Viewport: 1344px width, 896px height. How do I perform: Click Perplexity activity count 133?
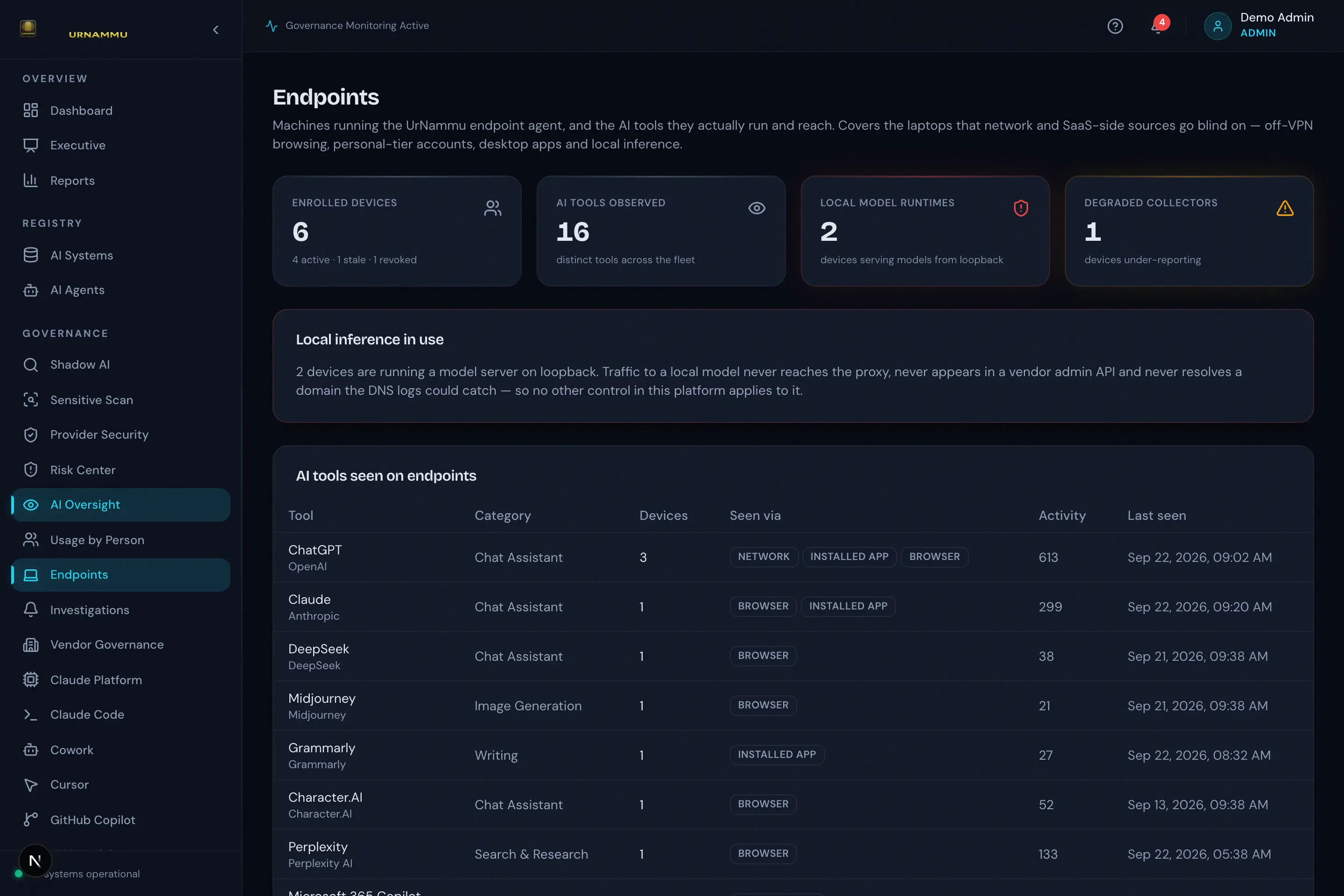[x=1048, y=854]
